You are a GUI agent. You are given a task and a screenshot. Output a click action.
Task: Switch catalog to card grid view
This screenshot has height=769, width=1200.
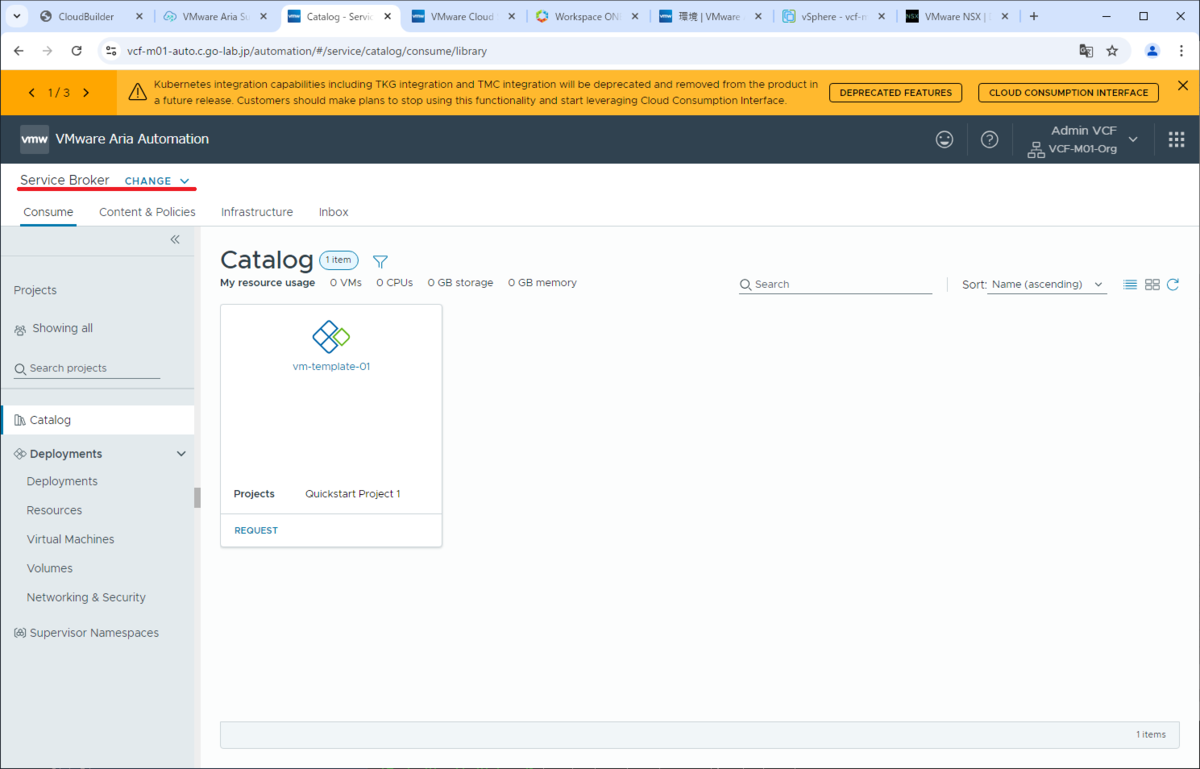(x=1152, y=285)
